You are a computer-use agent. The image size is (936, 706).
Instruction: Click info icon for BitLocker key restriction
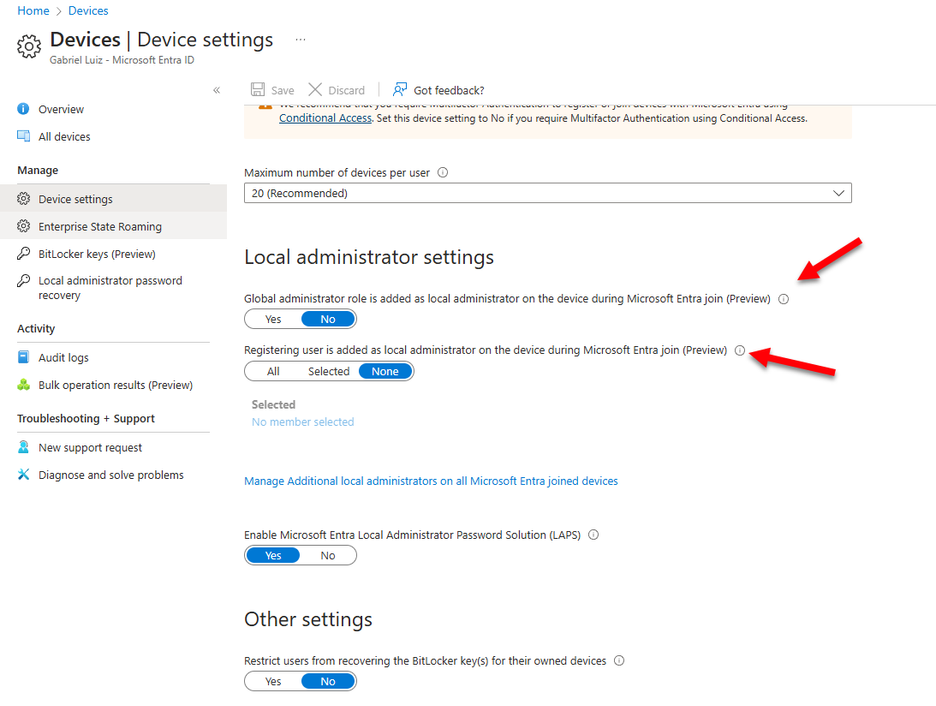619,661
